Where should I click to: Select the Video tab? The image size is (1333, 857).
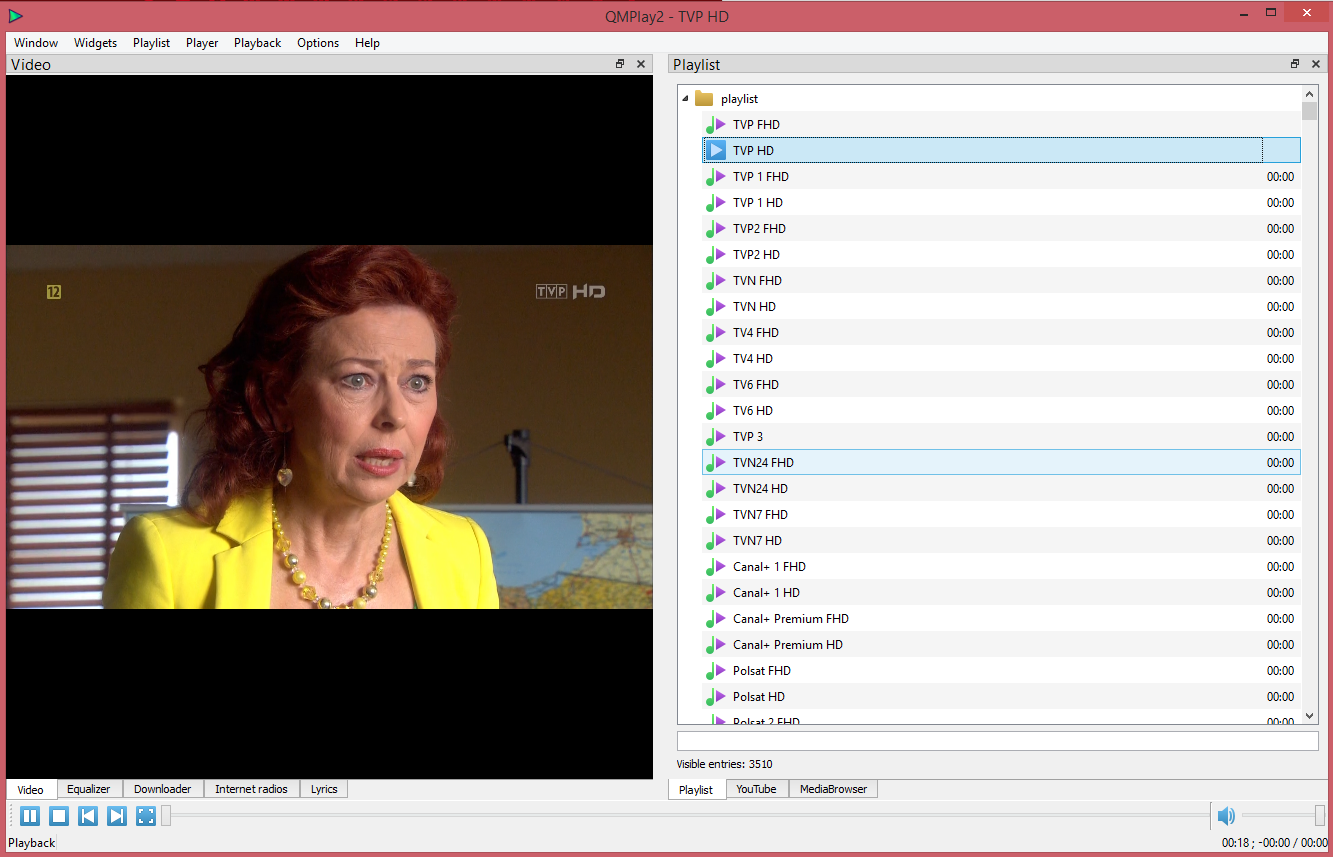(31, 789)
